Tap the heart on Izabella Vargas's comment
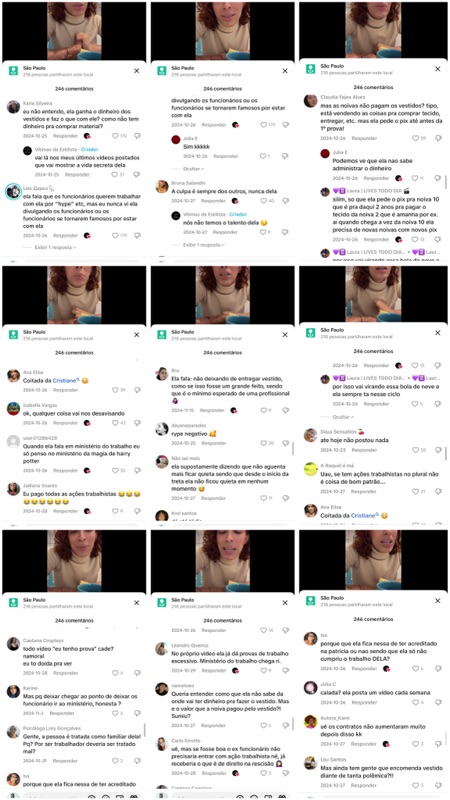450x800 pixels. point(115,423)
